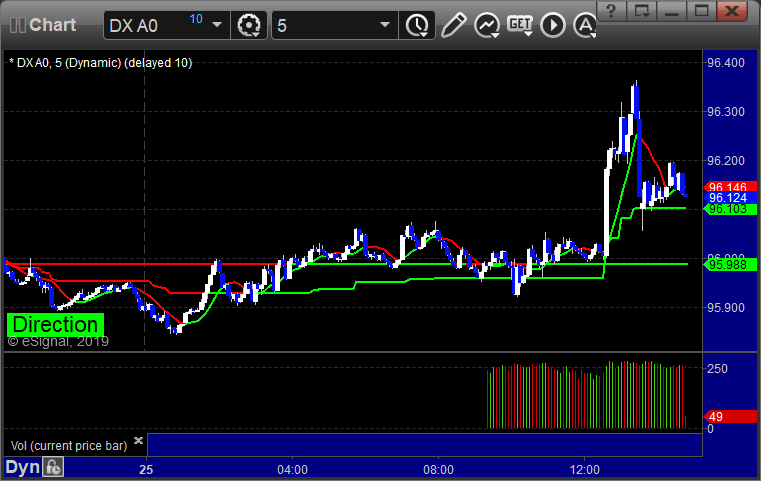Click the blue 96.124 last price marker

point(730,198)
